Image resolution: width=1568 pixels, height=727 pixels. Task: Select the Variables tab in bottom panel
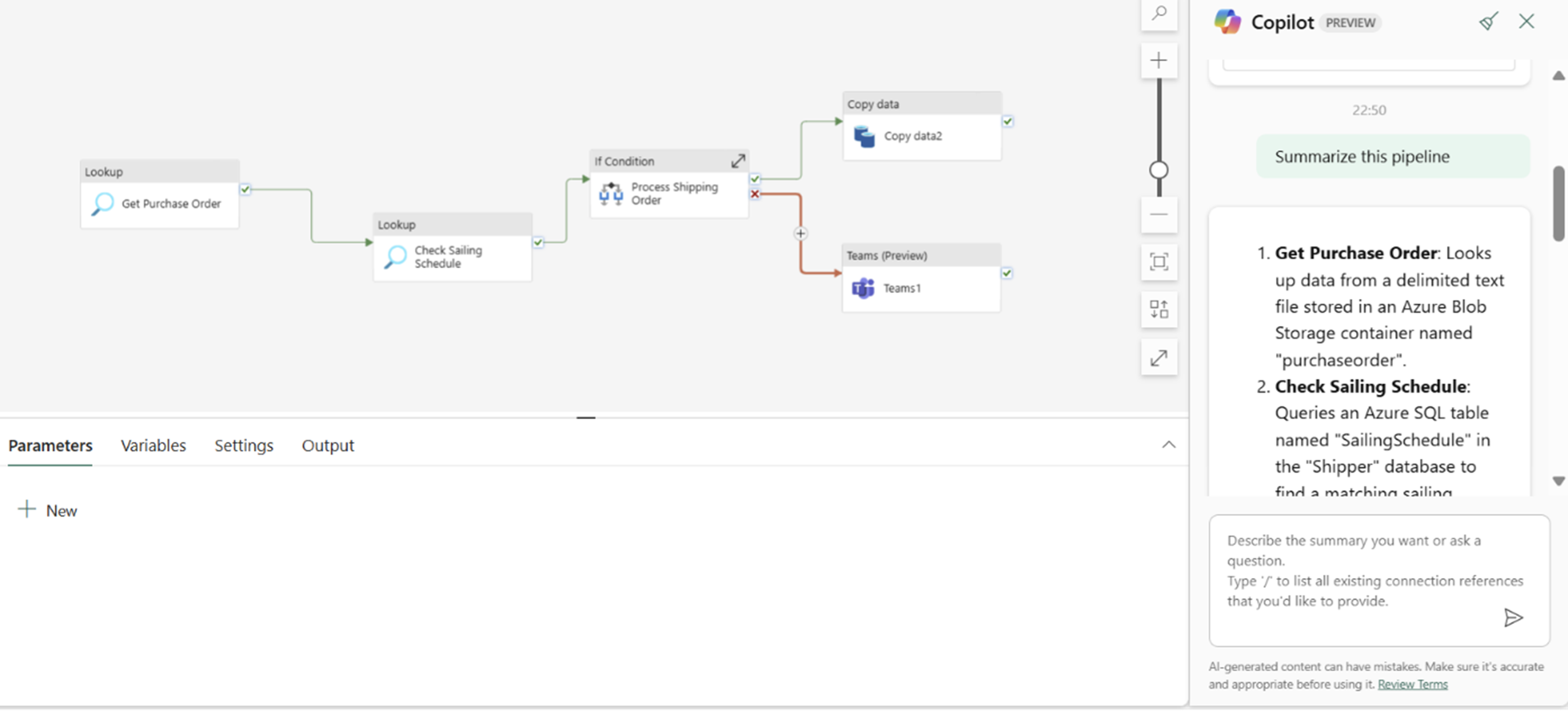[153, 445]
